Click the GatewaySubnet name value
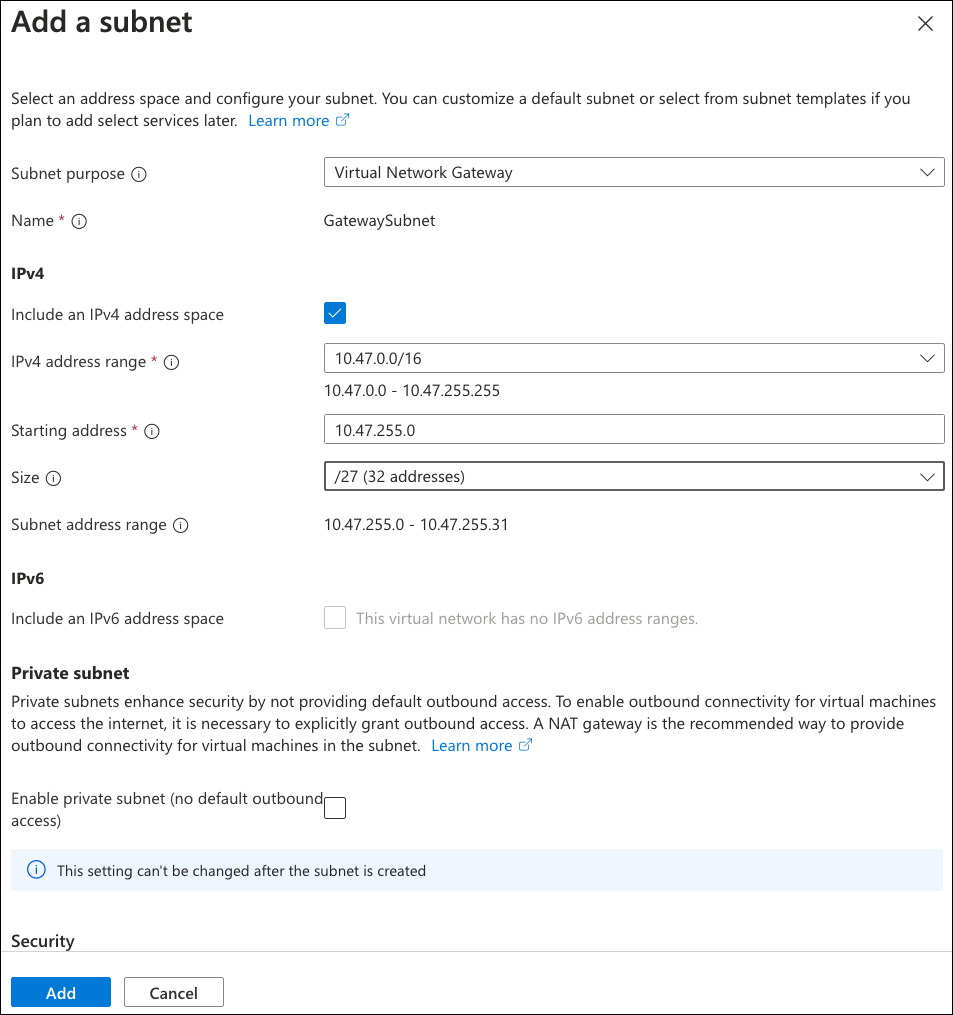The height and width of the screenshot is (1015, 953). pos(379,221)
